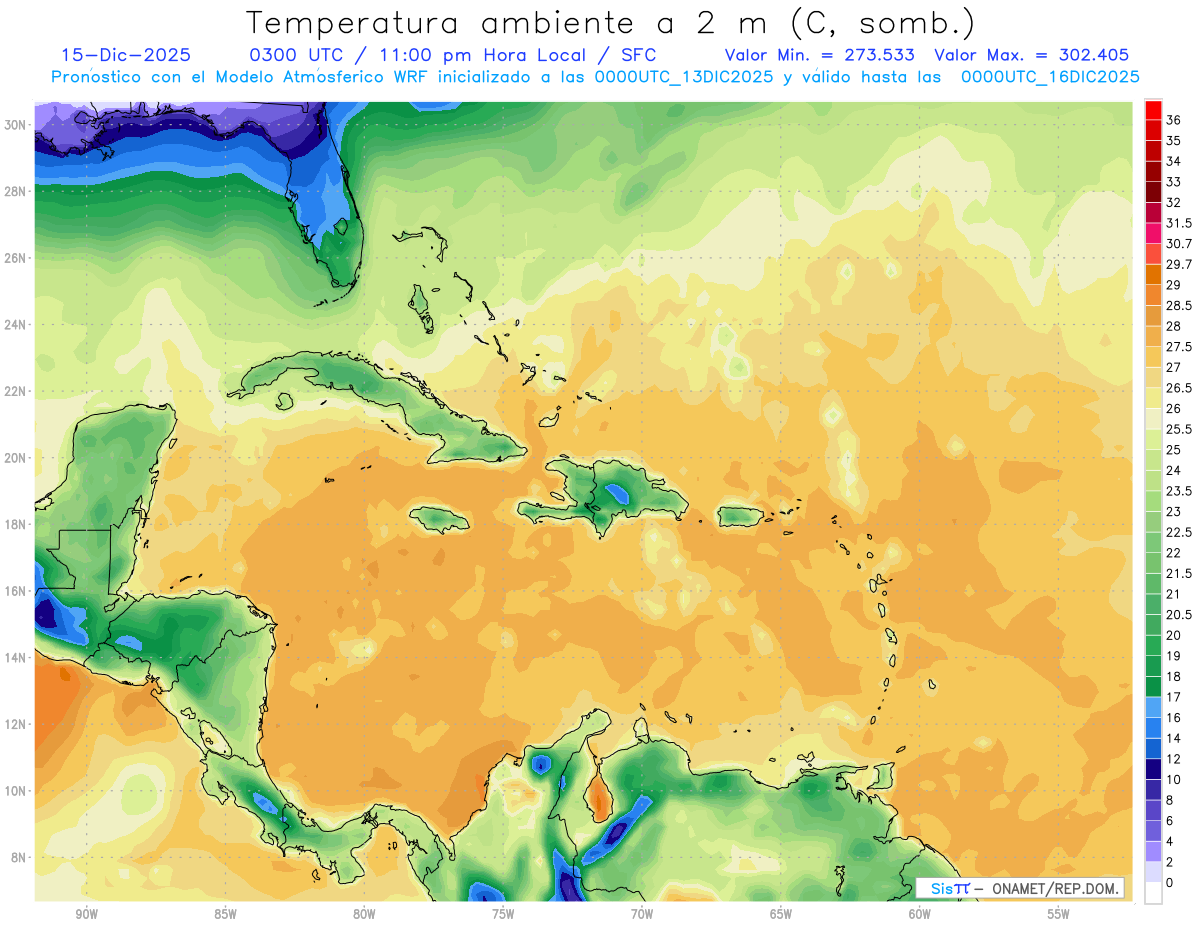Select the "70W" longitude label
Screen dimensions: 1200x927
(642, 914)
